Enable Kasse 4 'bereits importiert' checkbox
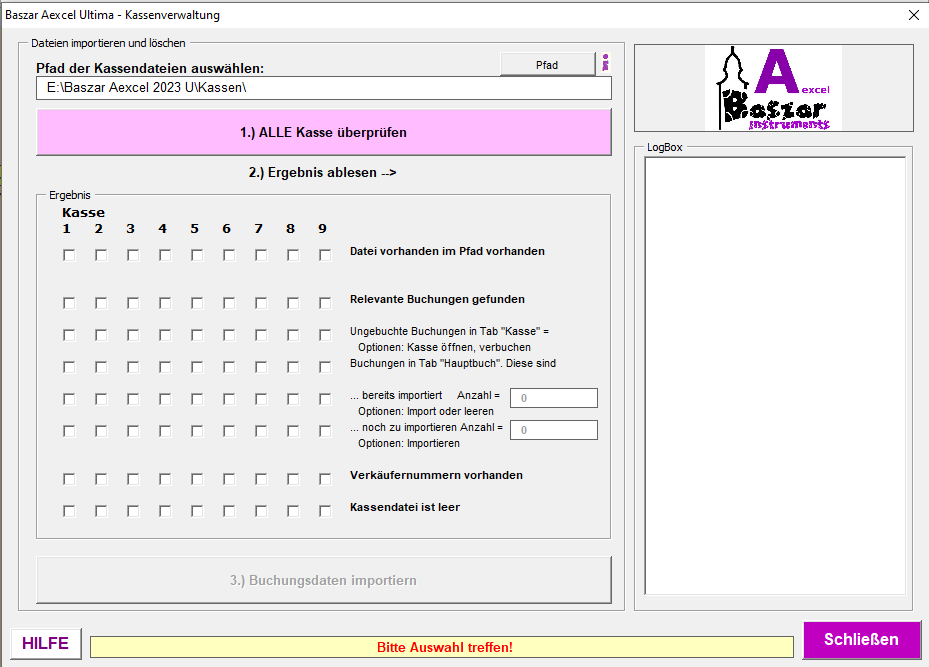Image resolution: width=929 pixels, height=667 pixels. tap(165, 399)
